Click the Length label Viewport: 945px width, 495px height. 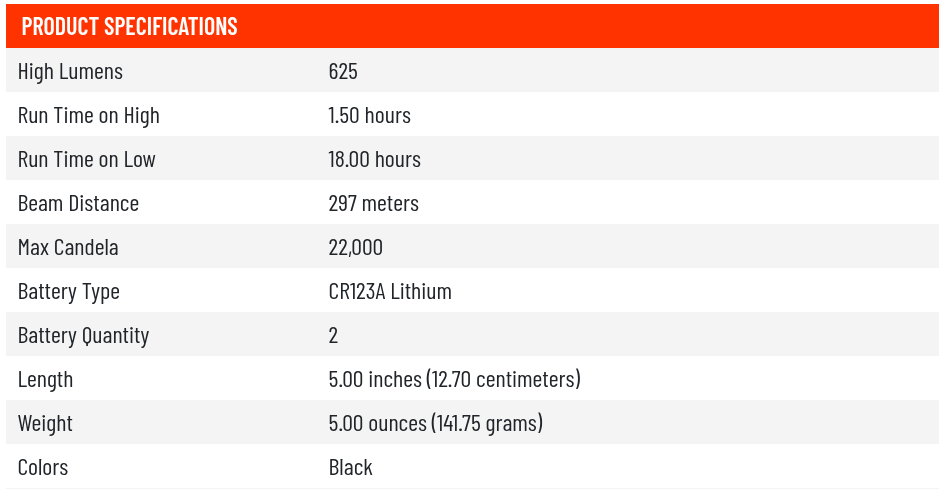pyautogui.click(x=45, y=380)
